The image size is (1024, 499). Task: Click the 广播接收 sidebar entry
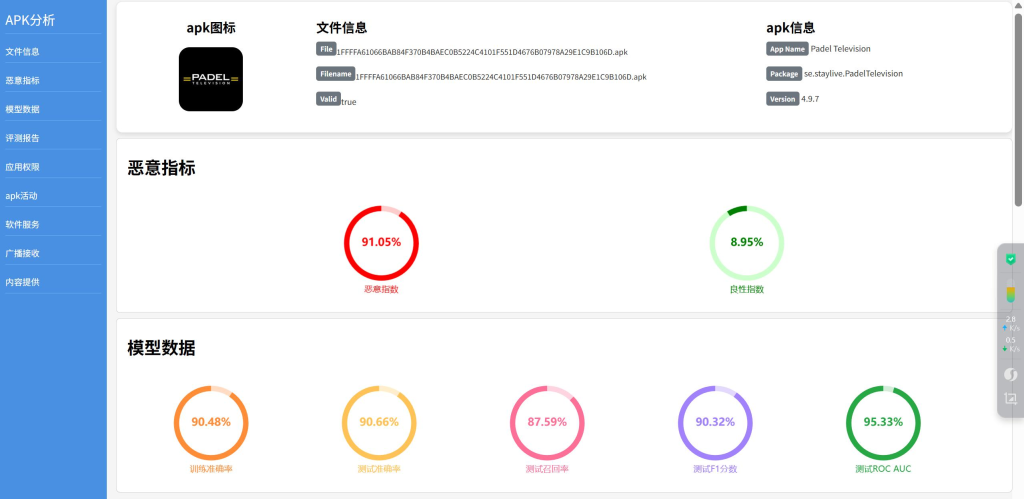click(x=23, y=253)
